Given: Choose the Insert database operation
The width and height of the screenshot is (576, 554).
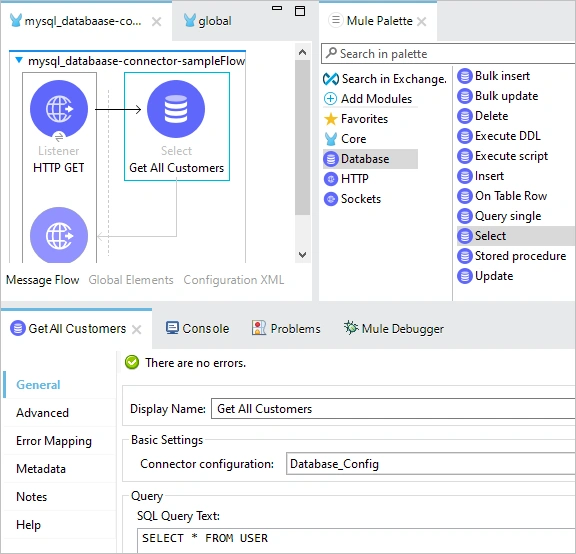Looking at the screenshot, I should [480, 176].
